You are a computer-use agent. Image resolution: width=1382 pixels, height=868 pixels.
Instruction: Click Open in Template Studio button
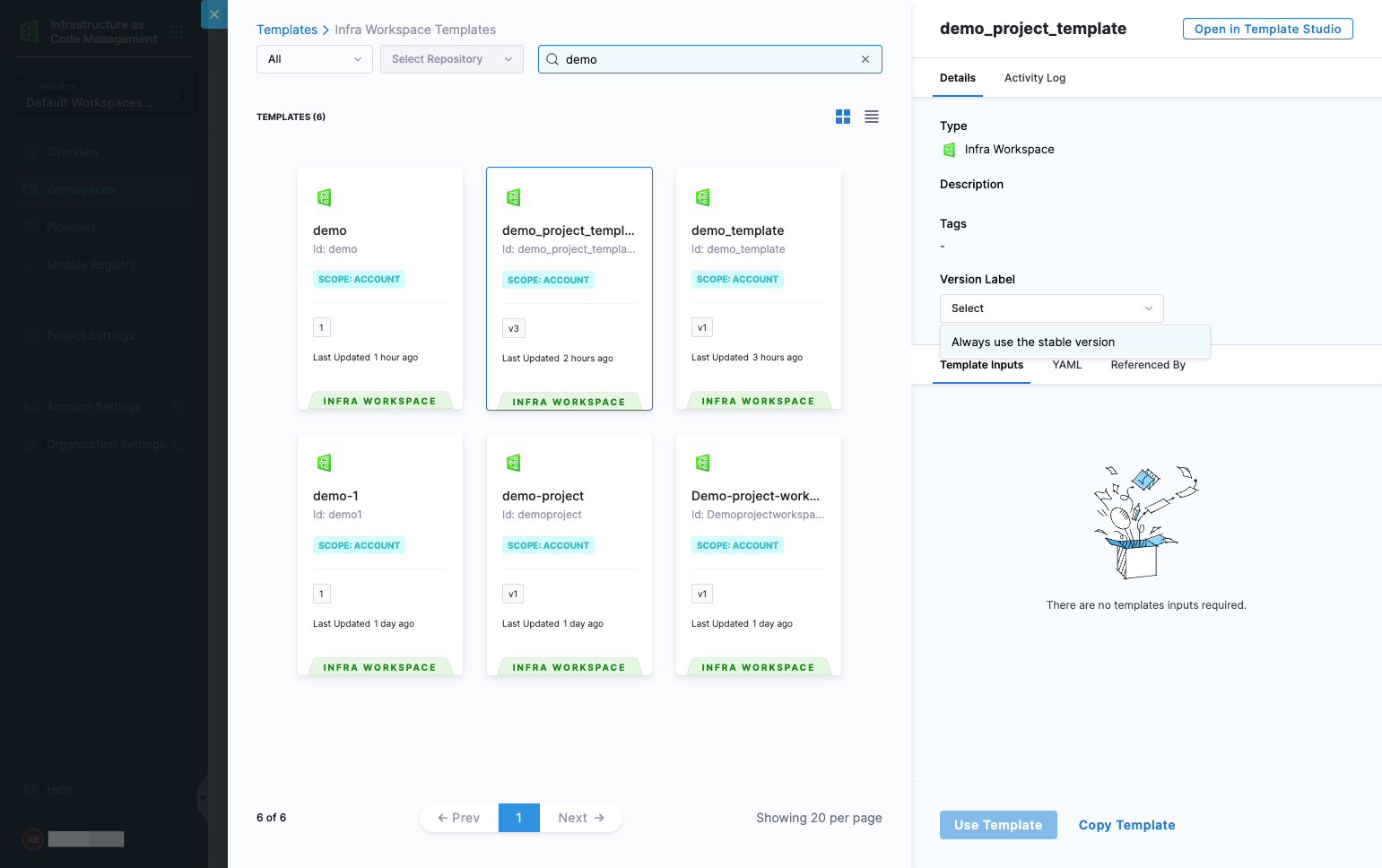1268,29
